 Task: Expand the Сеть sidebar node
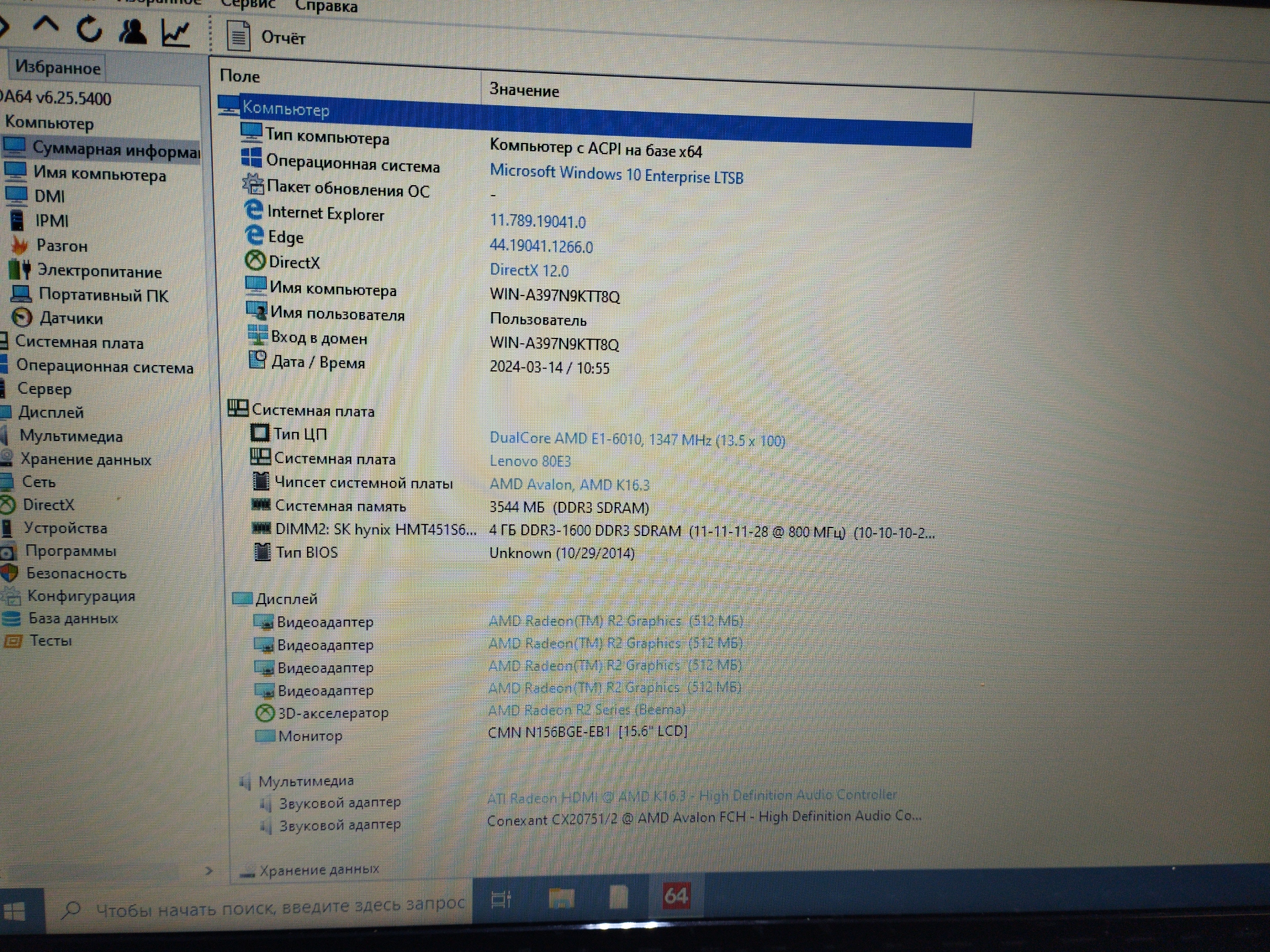pyautogui.click(x=28, y=482)
